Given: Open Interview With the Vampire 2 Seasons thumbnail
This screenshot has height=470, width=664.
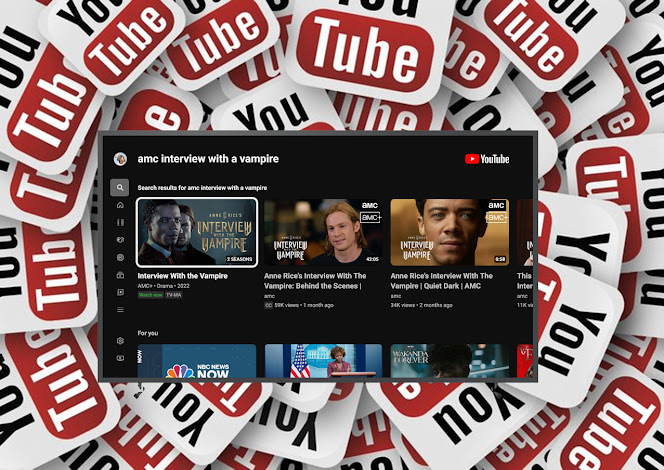Looking at the screenshot, I should [197, 232].
